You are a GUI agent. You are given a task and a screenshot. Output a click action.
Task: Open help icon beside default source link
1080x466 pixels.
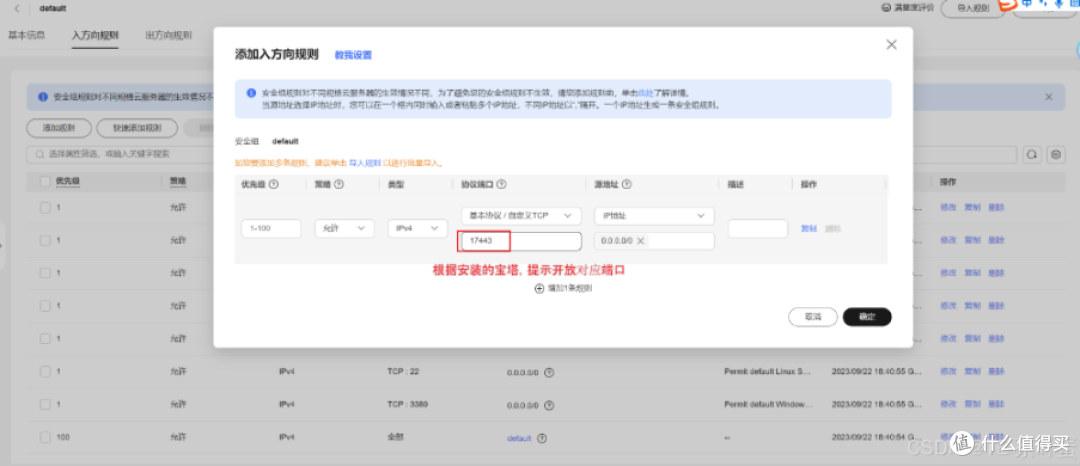pyautogui.click(x=541, y=438)
